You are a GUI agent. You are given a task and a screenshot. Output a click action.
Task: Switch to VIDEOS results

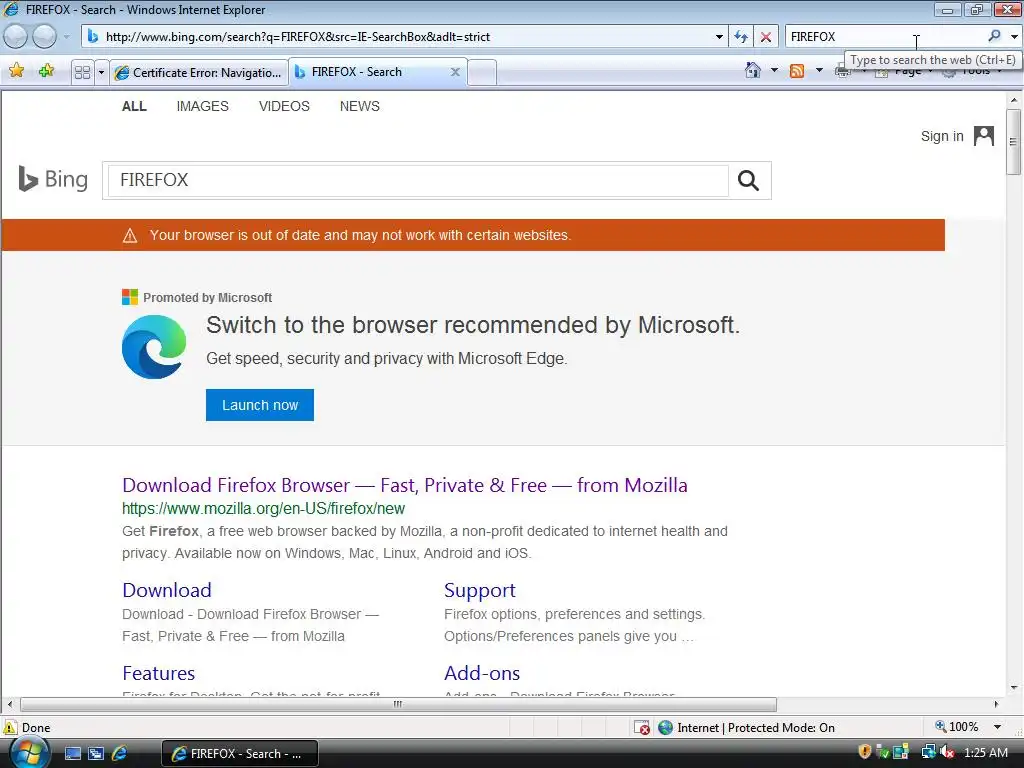point(284,106)
